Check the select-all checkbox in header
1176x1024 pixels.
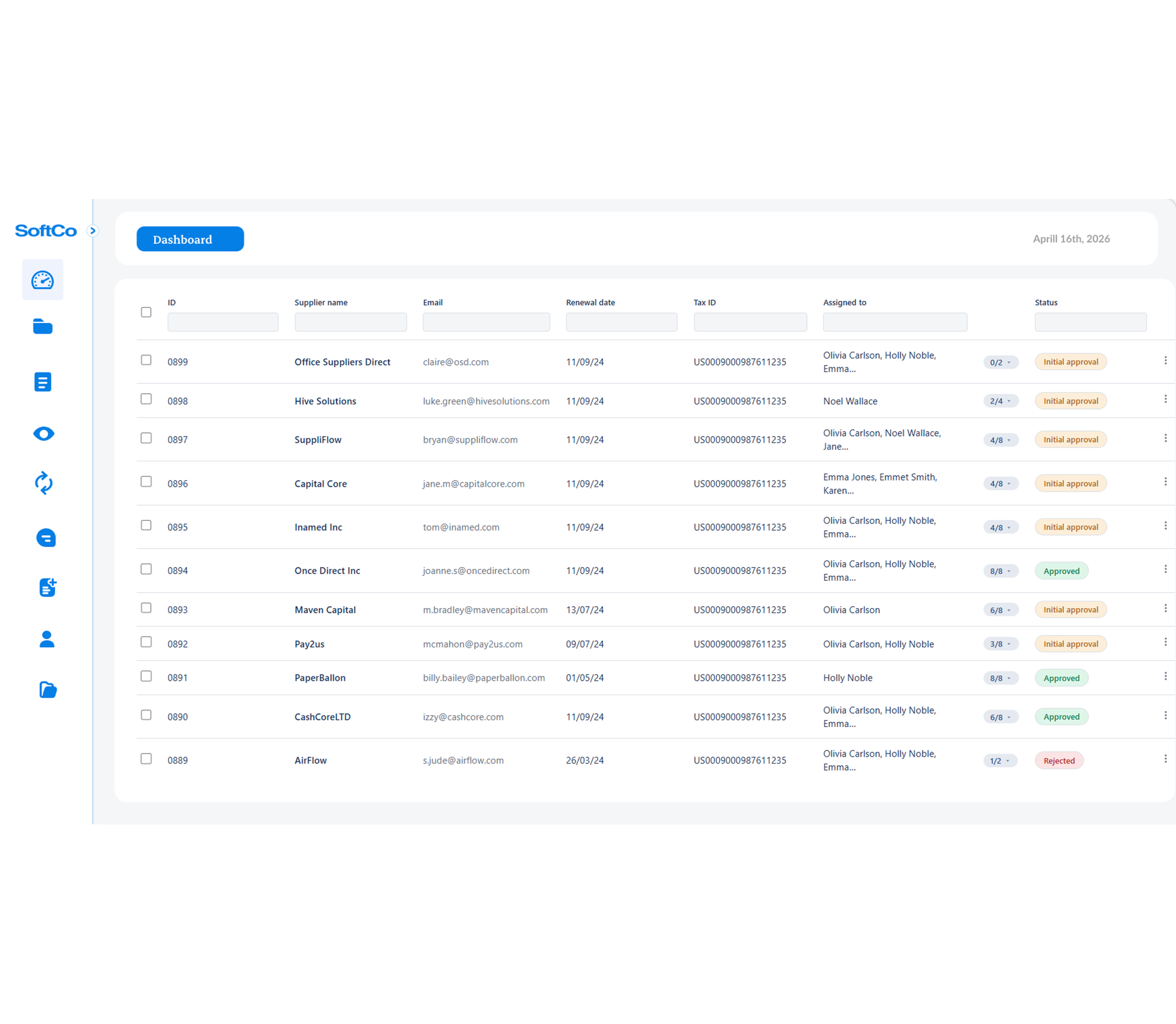(146, 312)
